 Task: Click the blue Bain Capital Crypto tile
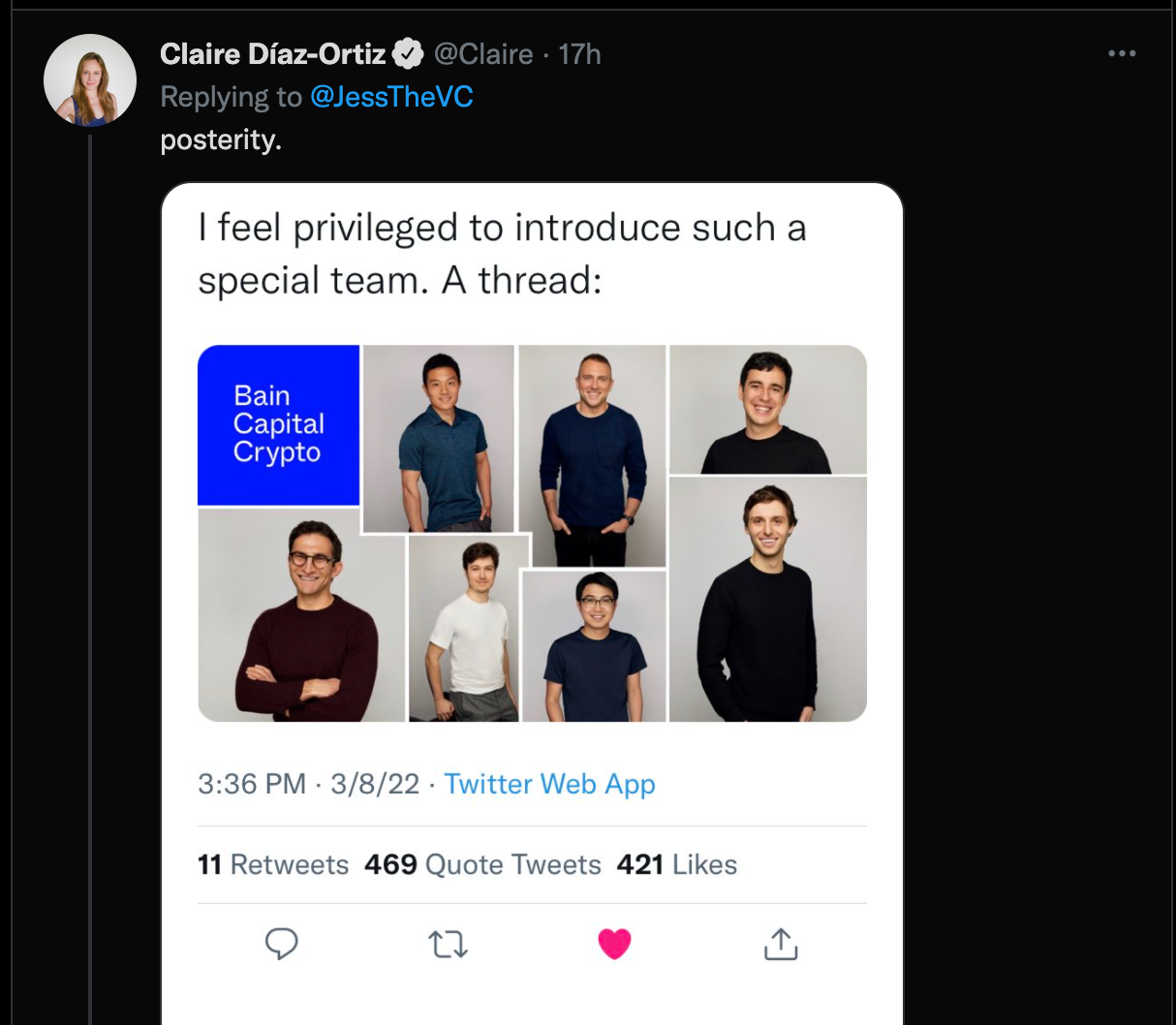pyautogui.click(x=279, y=425)
